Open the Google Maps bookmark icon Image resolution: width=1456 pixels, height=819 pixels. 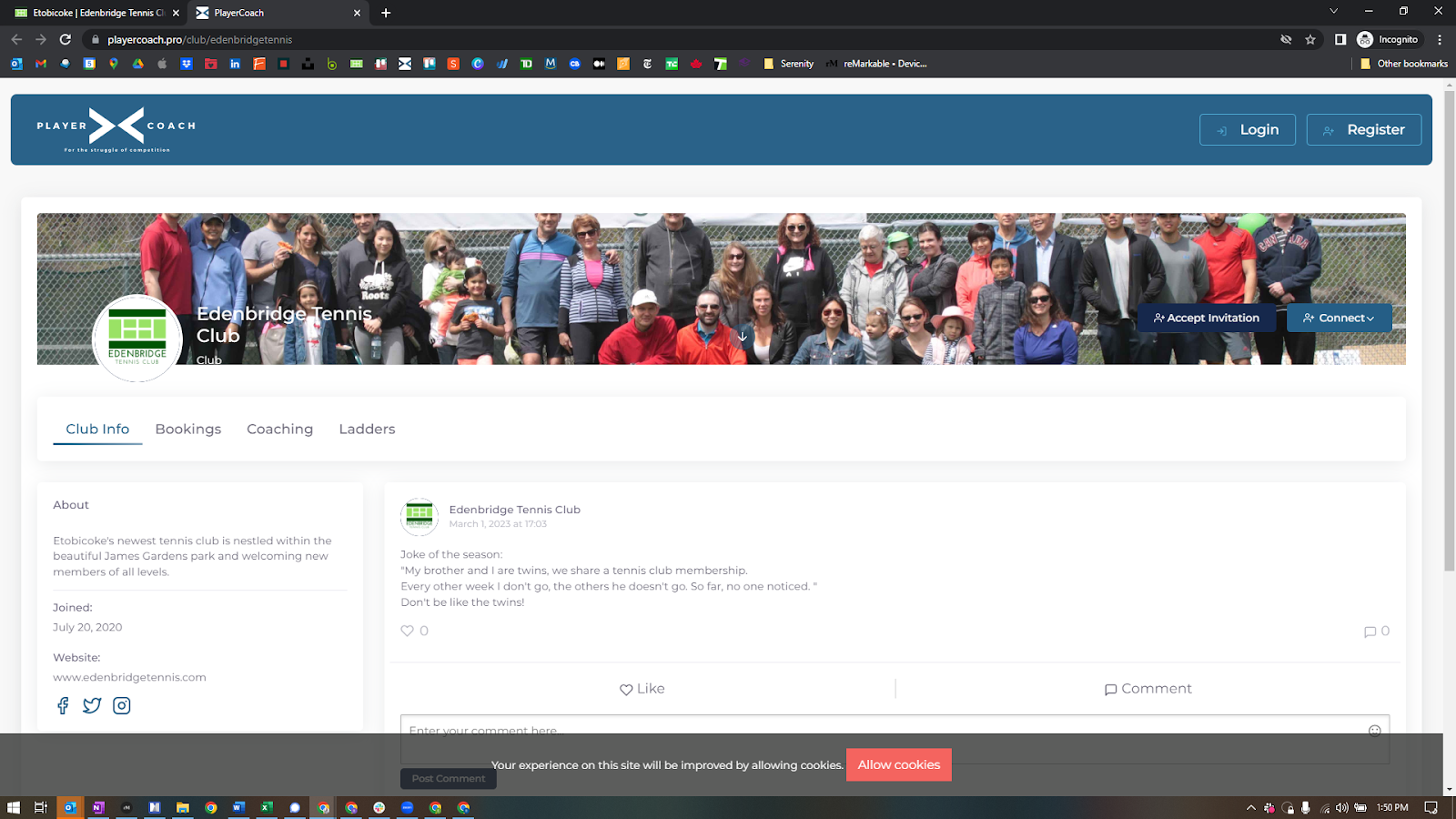pos(114,64)
